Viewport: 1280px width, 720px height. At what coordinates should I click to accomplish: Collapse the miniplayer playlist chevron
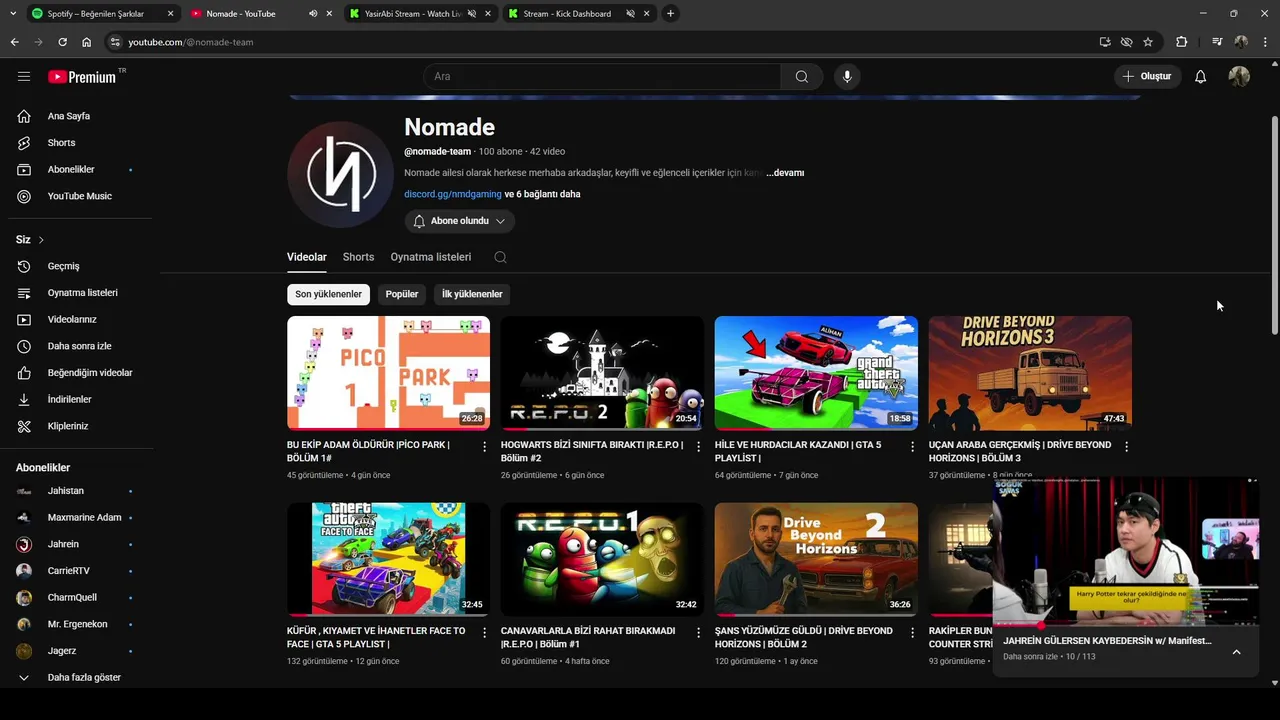coord(1236,652)
